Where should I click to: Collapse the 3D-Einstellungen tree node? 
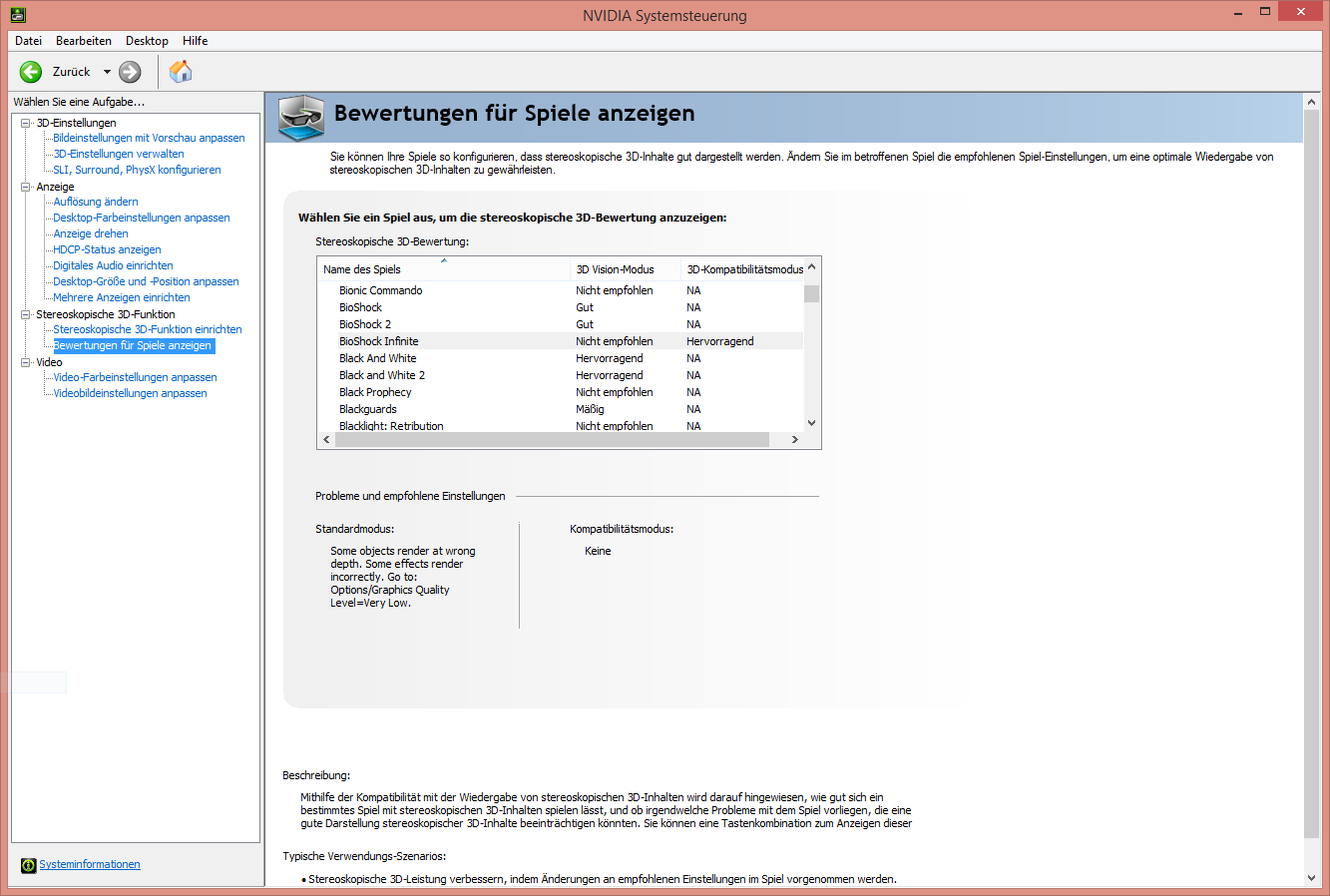(x=26, y=123)
